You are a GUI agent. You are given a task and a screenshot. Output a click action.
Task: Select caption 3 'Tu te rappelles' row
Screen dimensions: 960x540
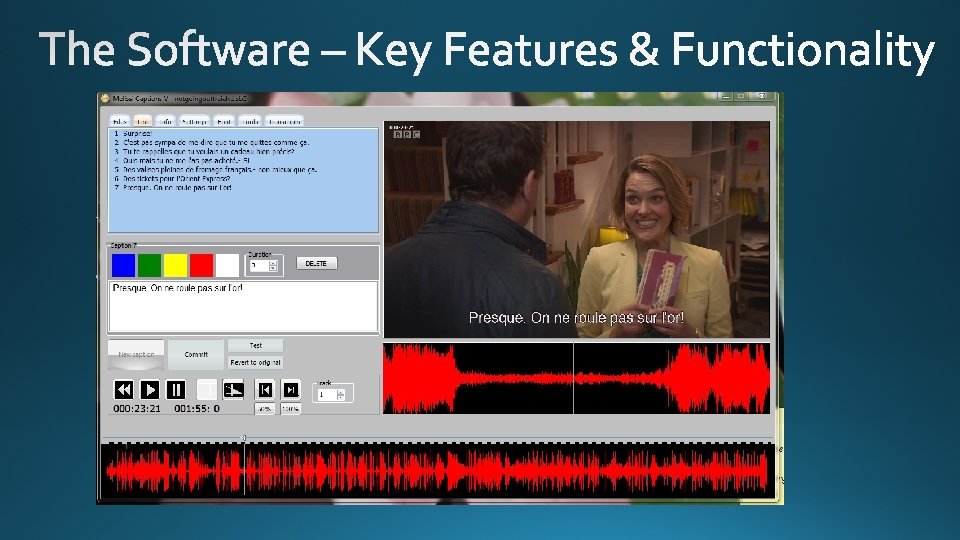coord(243,151)
